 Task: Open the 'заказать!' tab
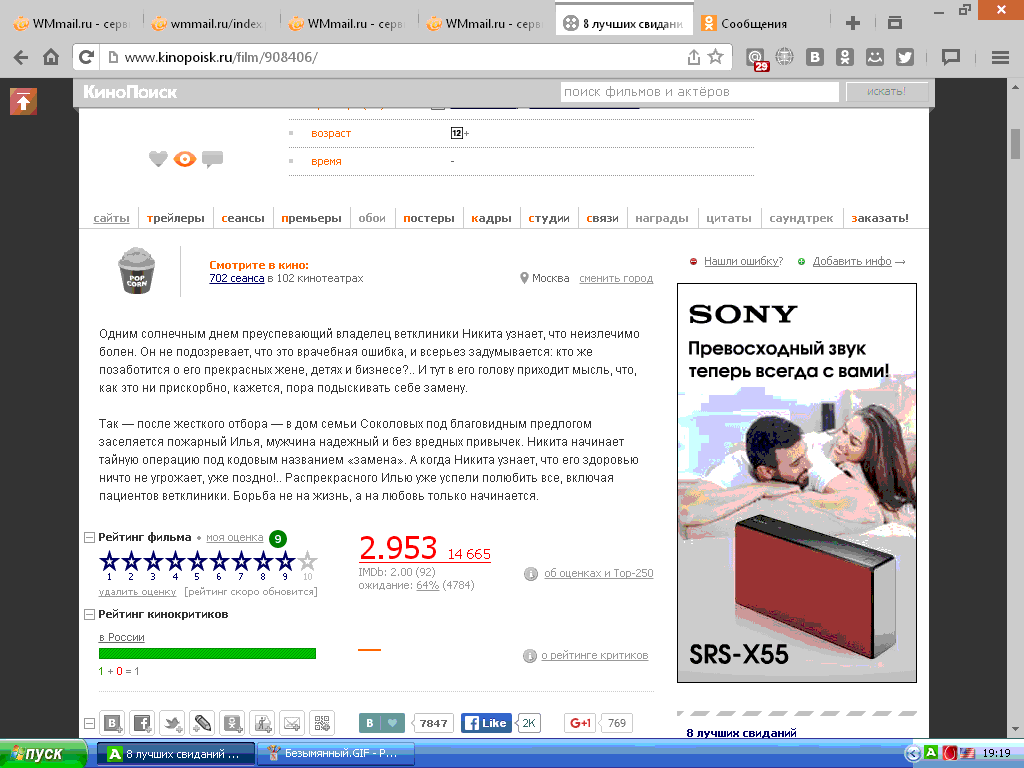click(x=880, y=218)
